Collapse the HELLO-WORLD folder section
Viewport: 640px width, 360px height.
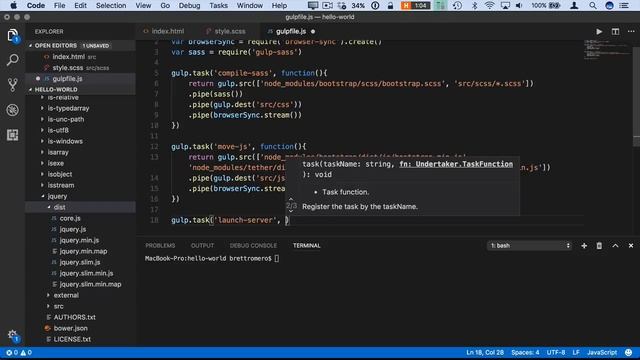click(x=31, y=89)
